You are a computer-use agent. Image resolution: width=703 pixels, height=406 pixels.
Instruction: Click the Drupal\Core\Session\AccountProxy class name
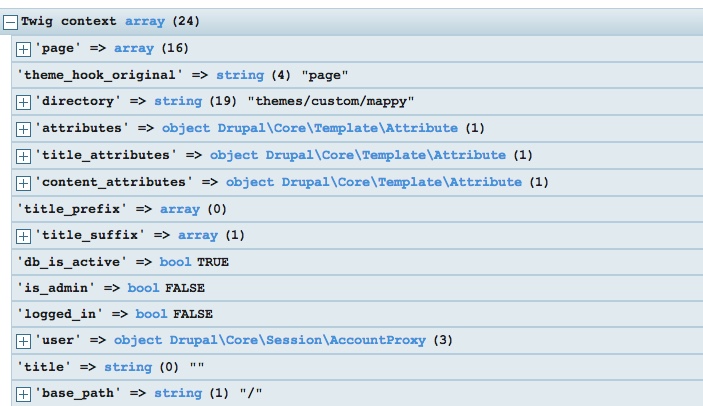[x=297, y=340]
